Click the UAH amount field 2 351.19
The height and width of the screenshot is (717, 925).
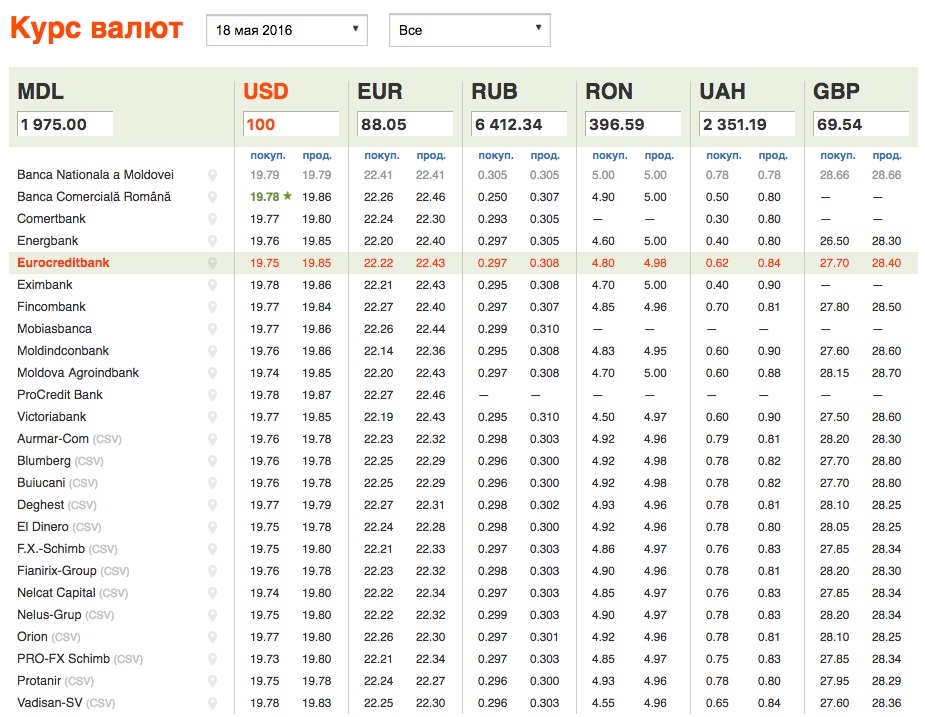747,124
